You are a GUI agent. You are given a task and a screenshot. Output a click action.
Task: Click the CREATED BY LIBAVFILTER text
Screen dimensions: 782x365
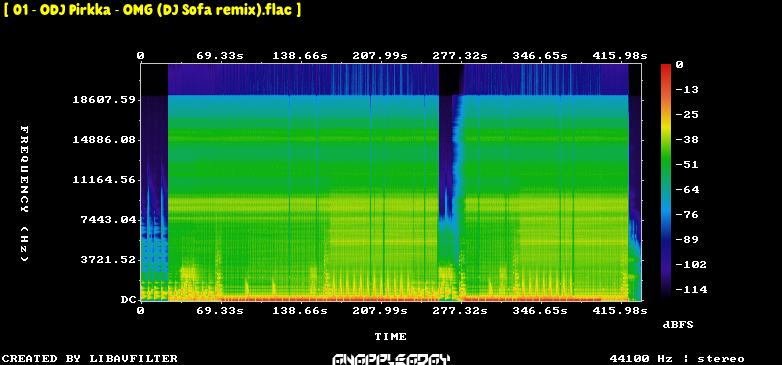pos(90,359)
